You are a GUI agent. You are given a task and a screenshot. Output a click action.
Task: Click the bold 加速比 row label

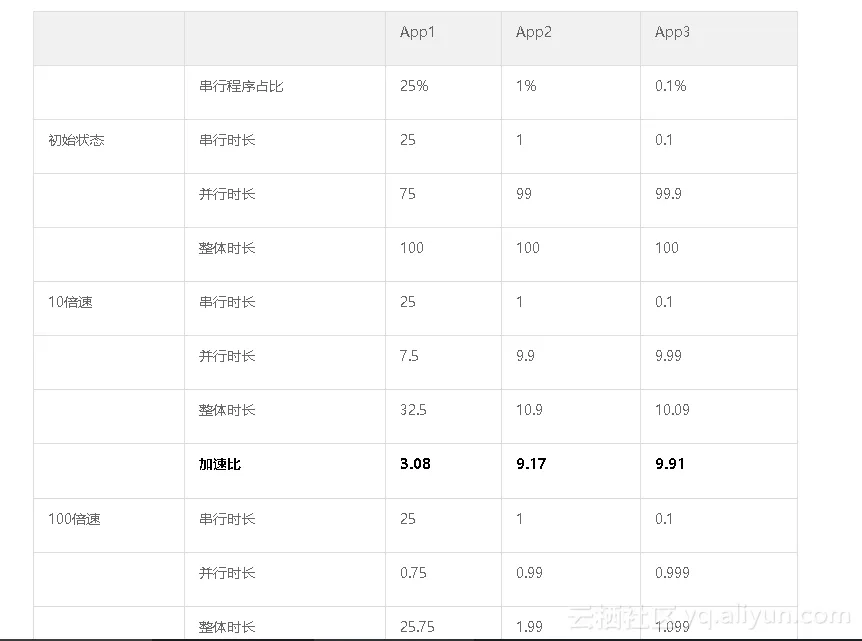[220, 464]
